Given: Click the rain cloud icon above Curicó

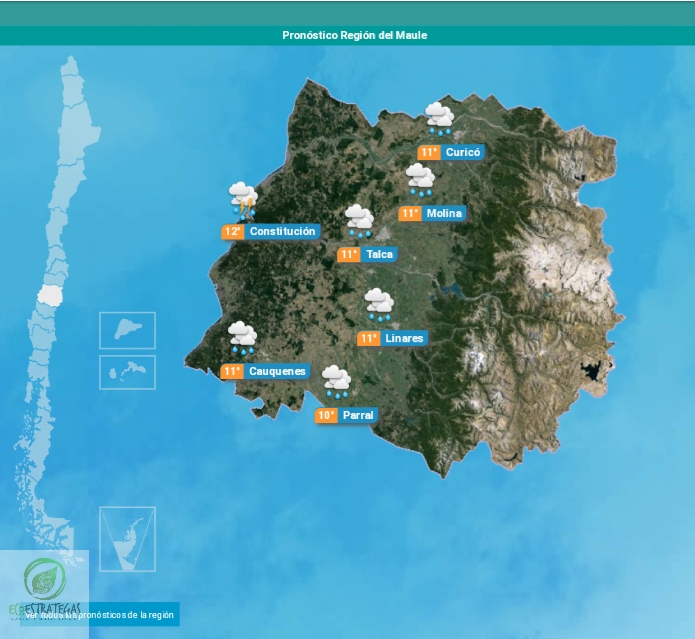Looking at the screenshot, I should (x=439, y=118).
